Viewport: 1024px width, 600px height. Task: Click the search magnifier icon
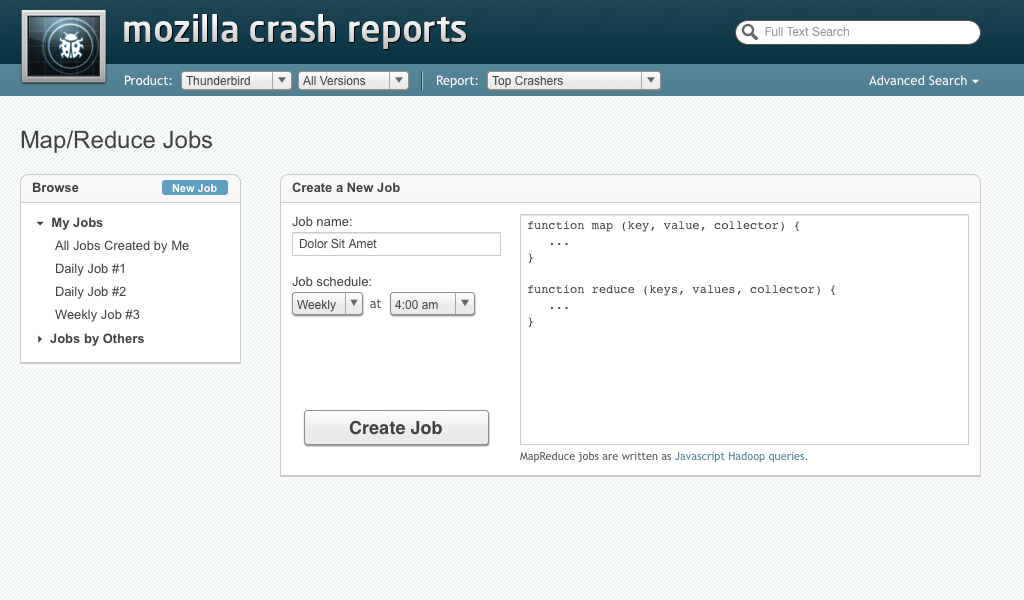(x=750, y=32)
